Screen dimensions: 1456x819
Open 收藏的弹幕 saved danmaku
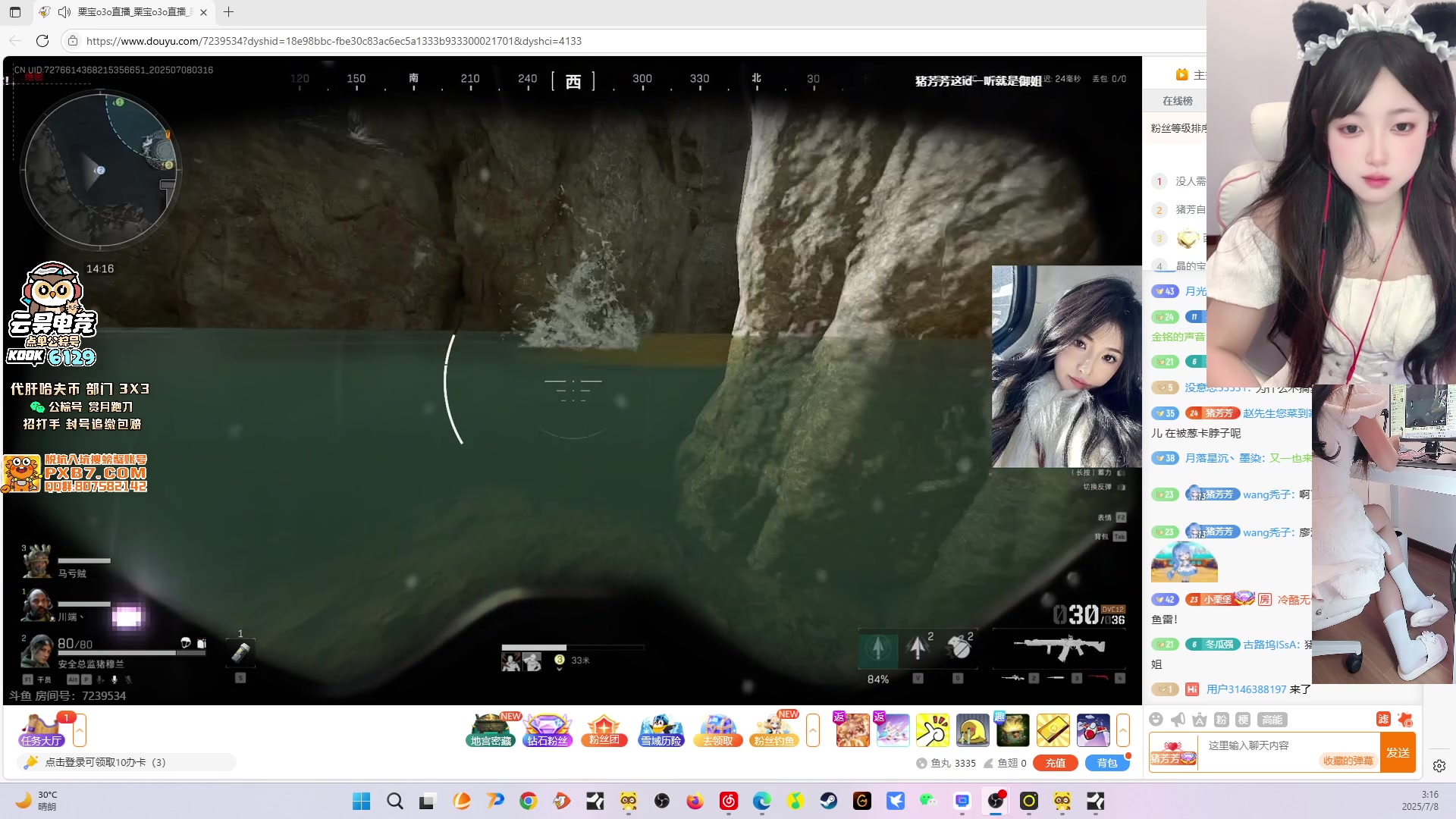(1348, 761)
